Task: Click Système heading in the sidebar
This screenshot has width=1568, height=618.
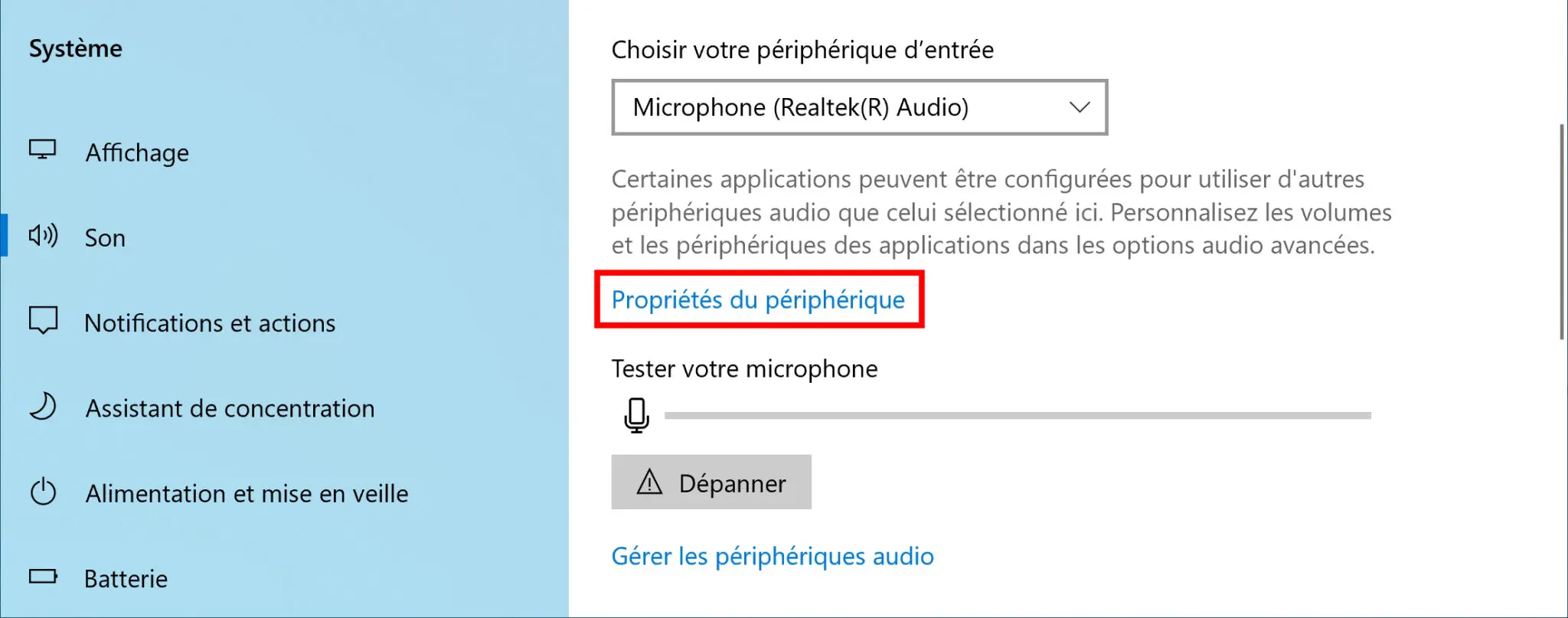Action: coord(75,48)
